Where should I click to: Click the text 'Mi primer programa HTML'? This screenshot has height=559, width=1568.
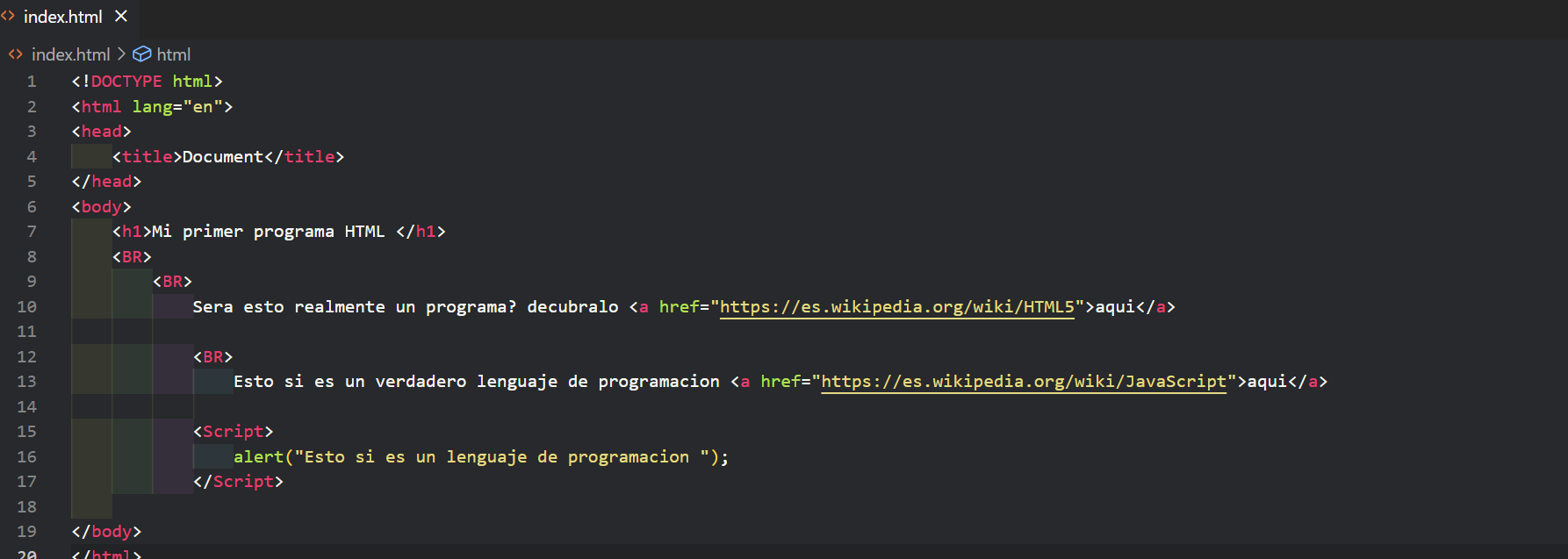(x=269, y=232)
